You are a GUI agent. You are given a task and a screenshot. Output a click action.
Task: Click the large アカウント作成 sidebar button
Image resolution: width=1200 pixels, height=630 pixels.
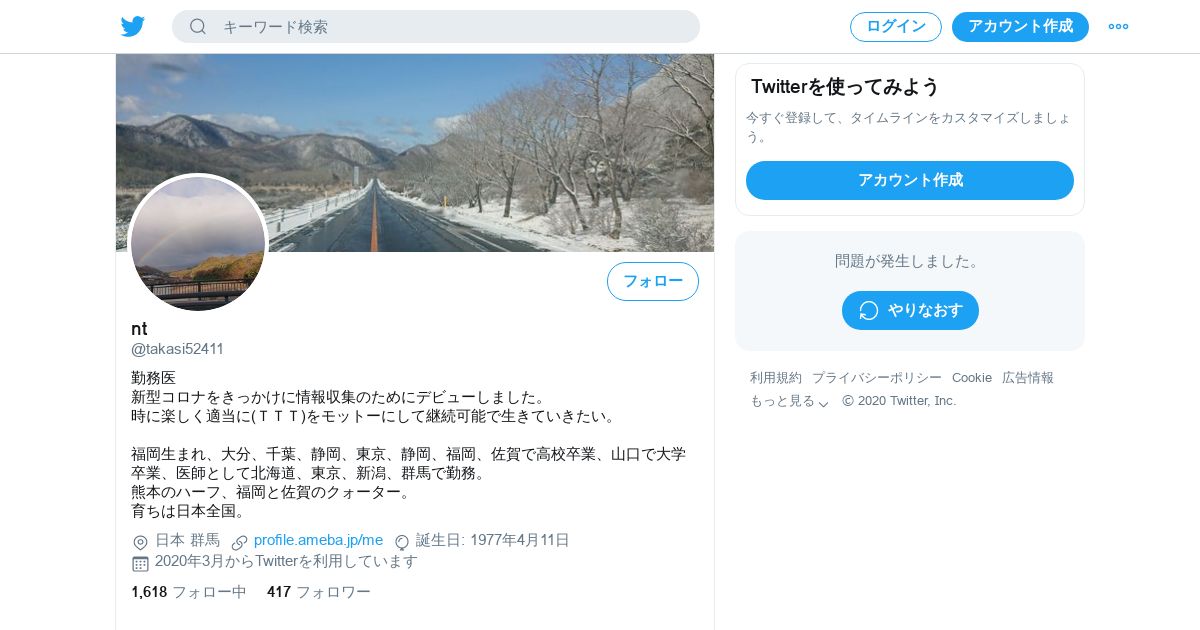pyautogui.click(x=910, y=180)
